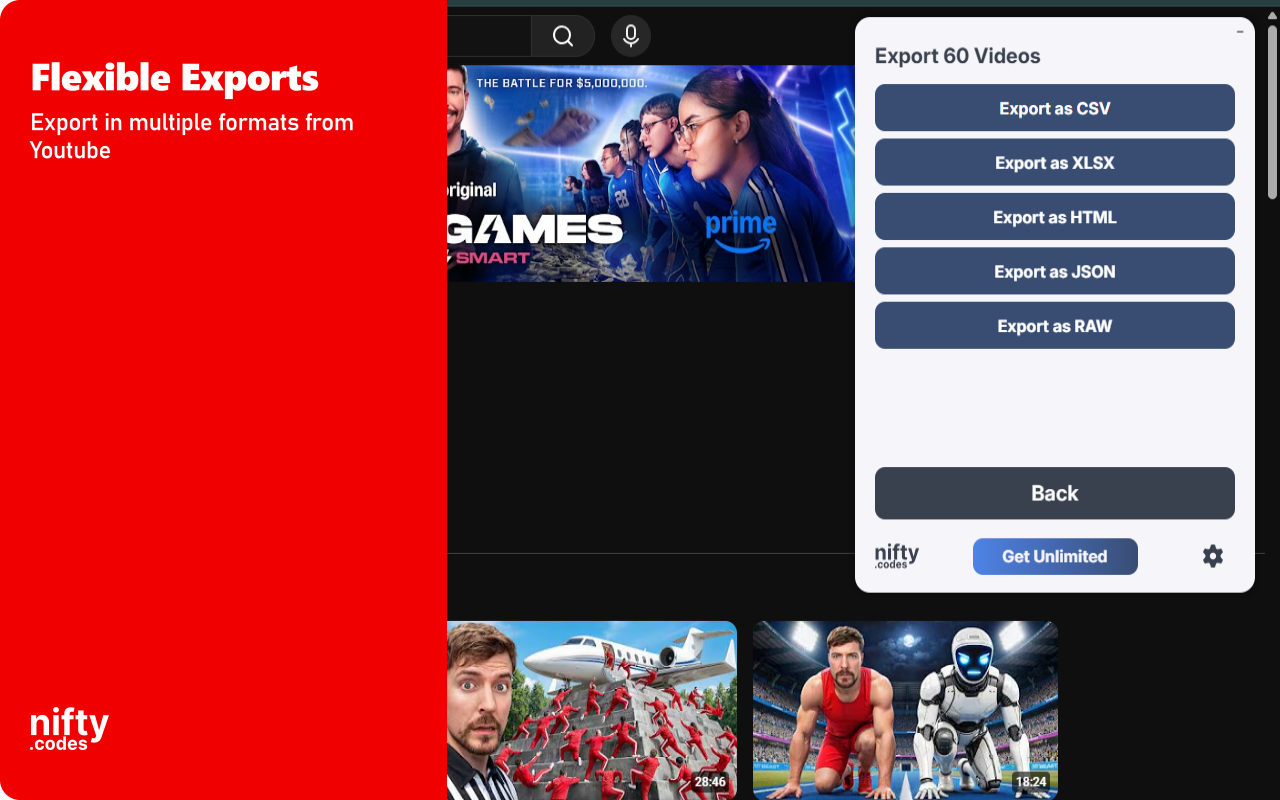Image resolution: width=1280 pixels, height=800 pixels.
Task: Open extension settings via the gear icon
Action: pyautogui.click(x=1212, y=556)
